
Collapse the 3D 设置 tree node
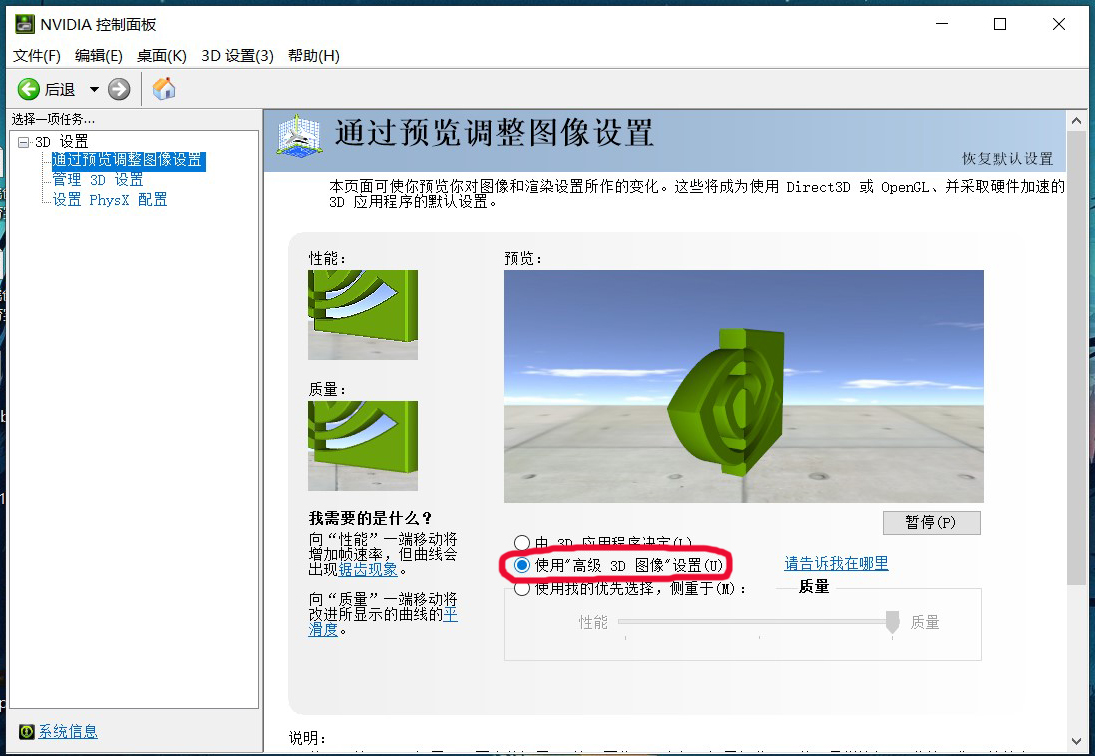click(22, 141)
